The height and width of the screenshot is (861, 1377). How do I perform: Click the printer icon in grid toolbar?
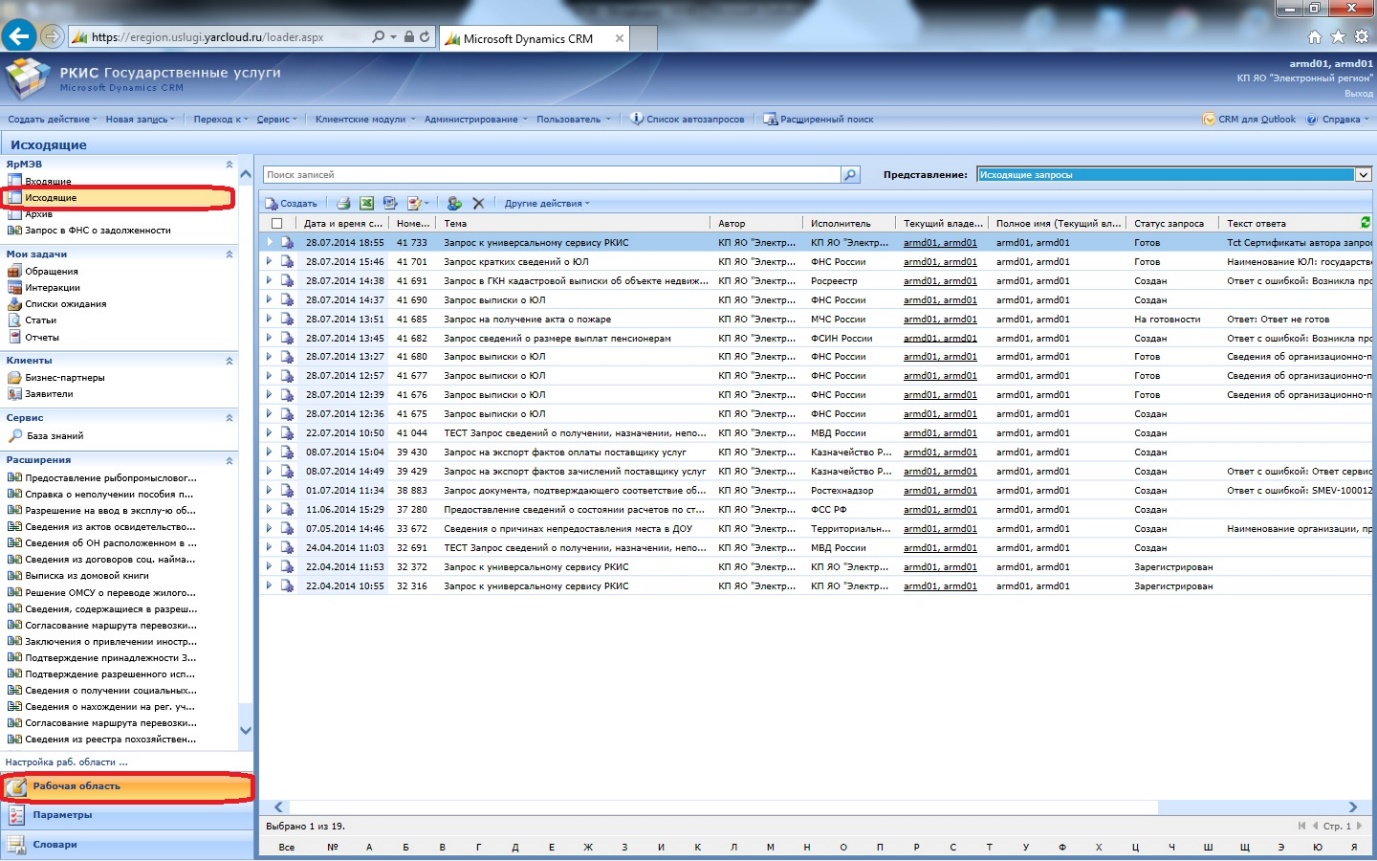(x=343, y=203)
